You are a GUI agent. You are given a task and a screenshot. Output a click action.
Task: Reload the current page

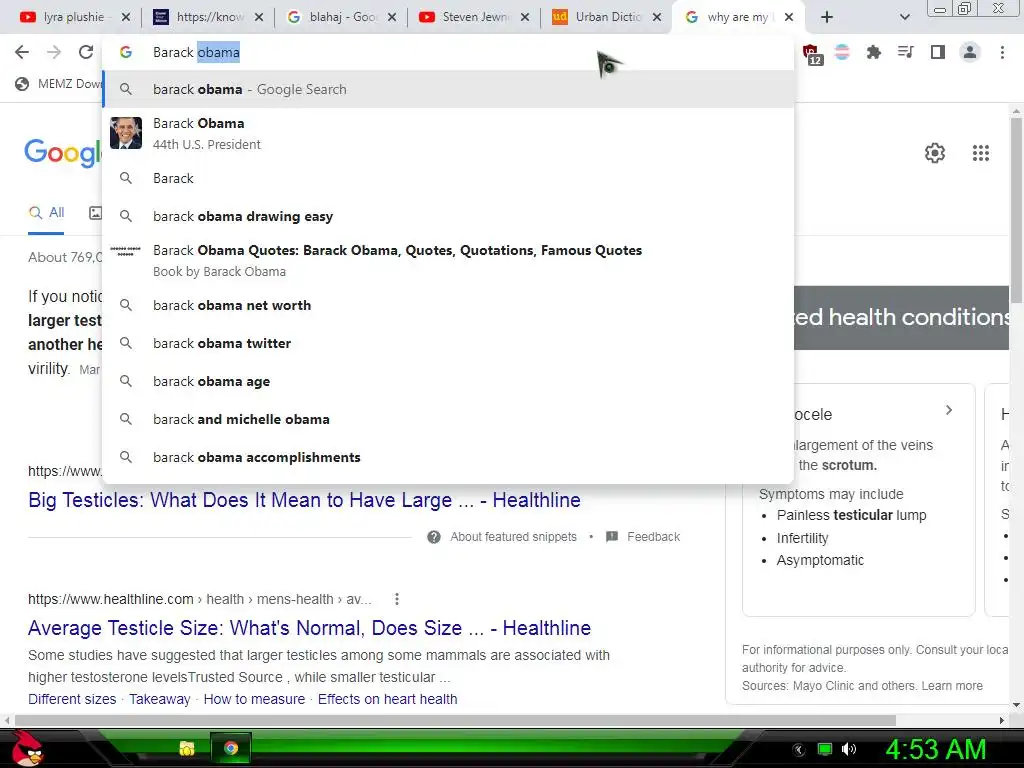coord(86,52)
